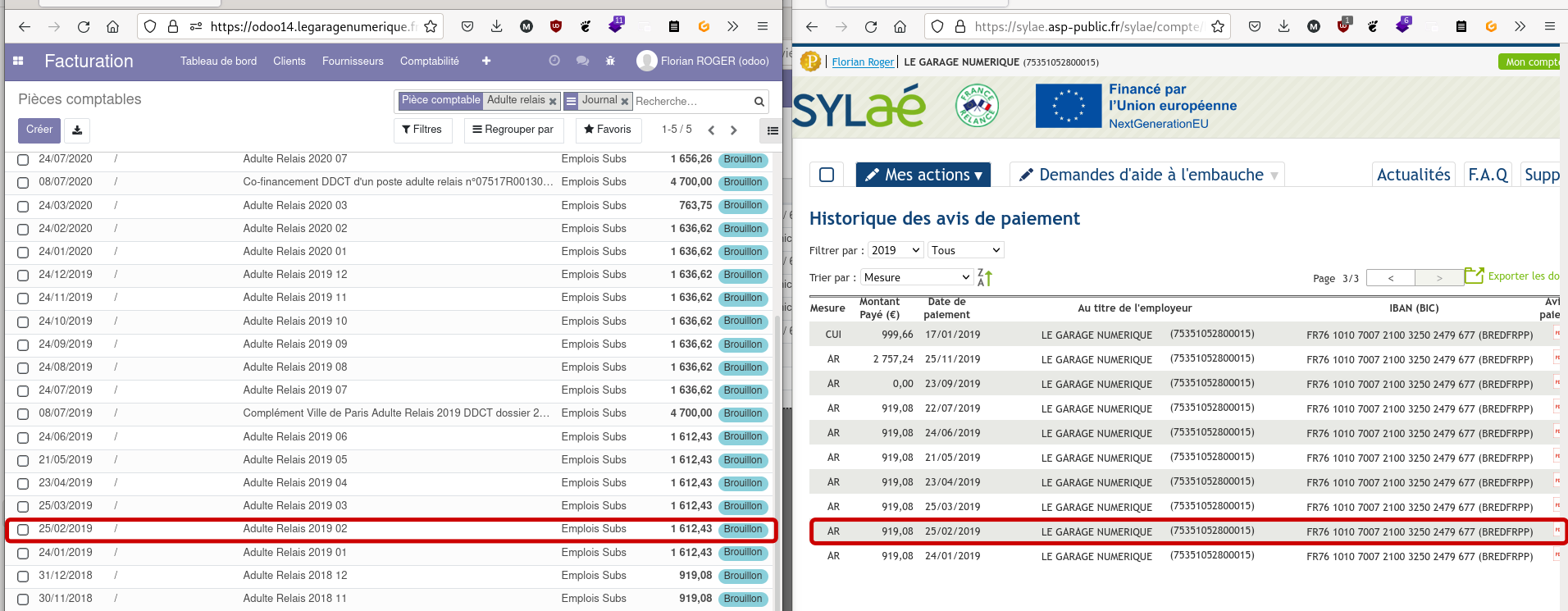
Task: Open hamburger menu of SYLAE browser window
Action: point(1550,27)
